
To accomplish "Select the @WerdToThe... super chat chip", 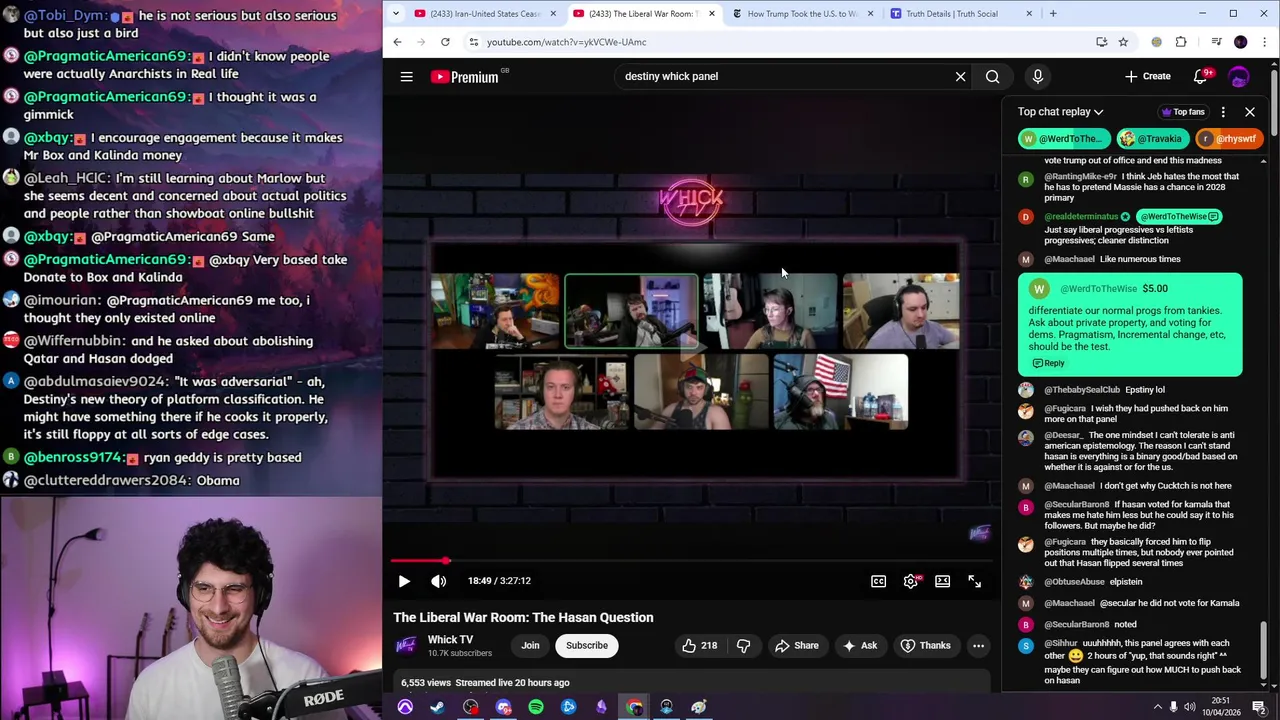I will 1064,139.
